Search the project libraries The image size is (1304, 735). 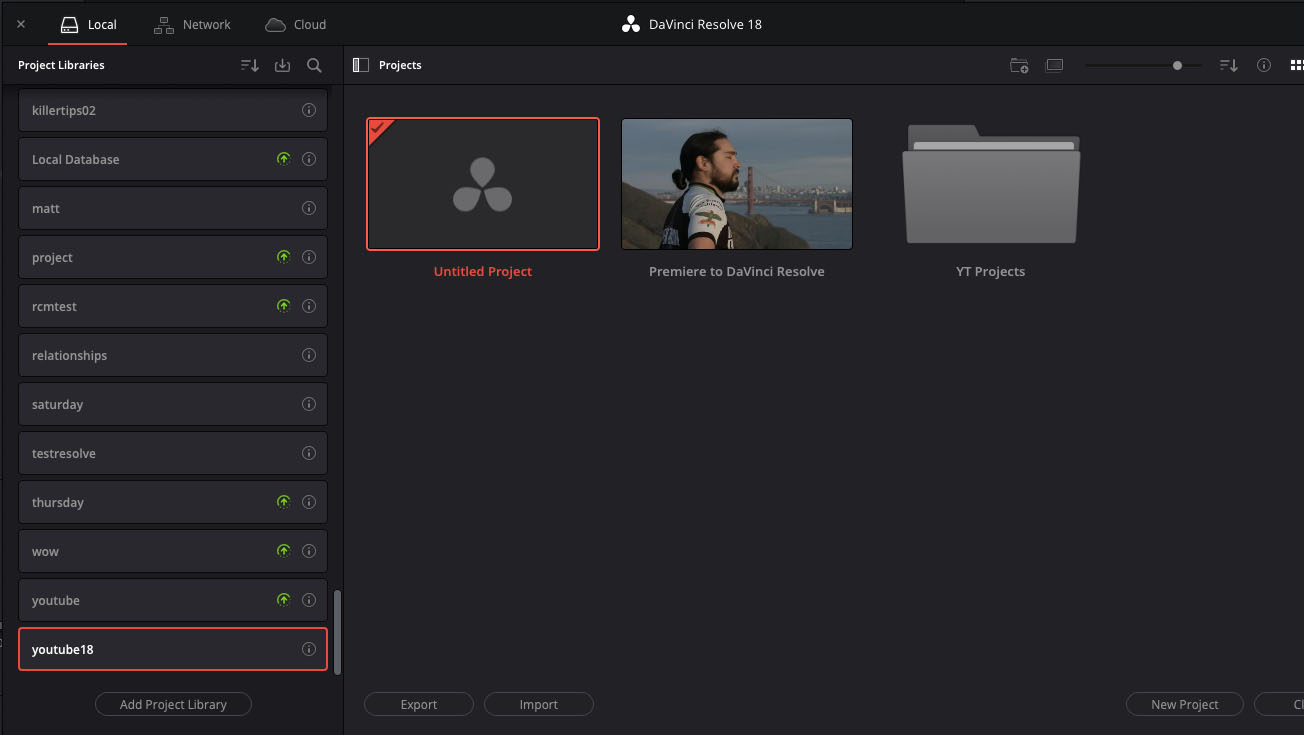coord(314,65)
